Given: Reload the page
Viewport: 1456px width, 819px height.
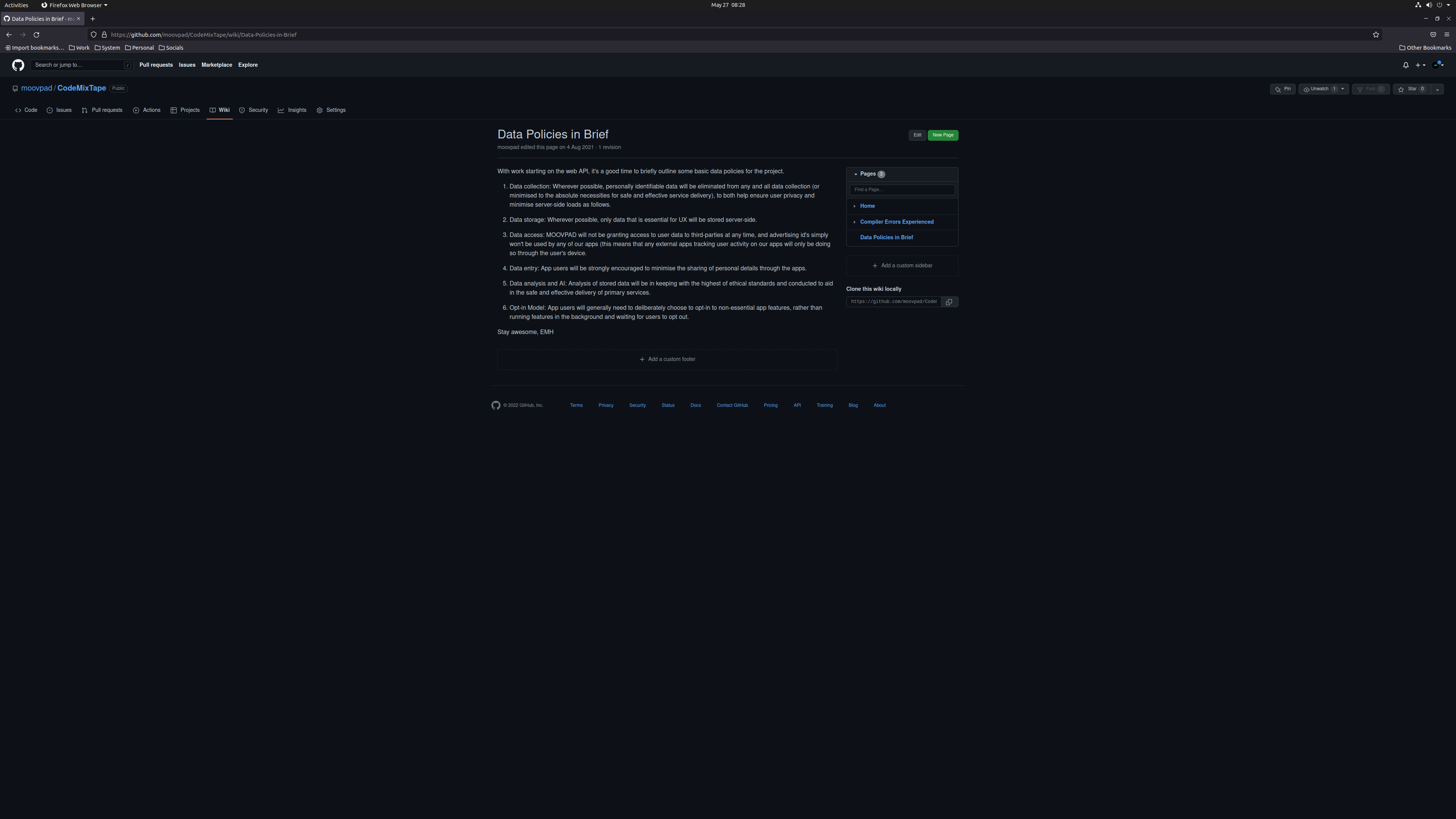Looking at the screenshot, I should pyautogui.click(x=37, y=35).
